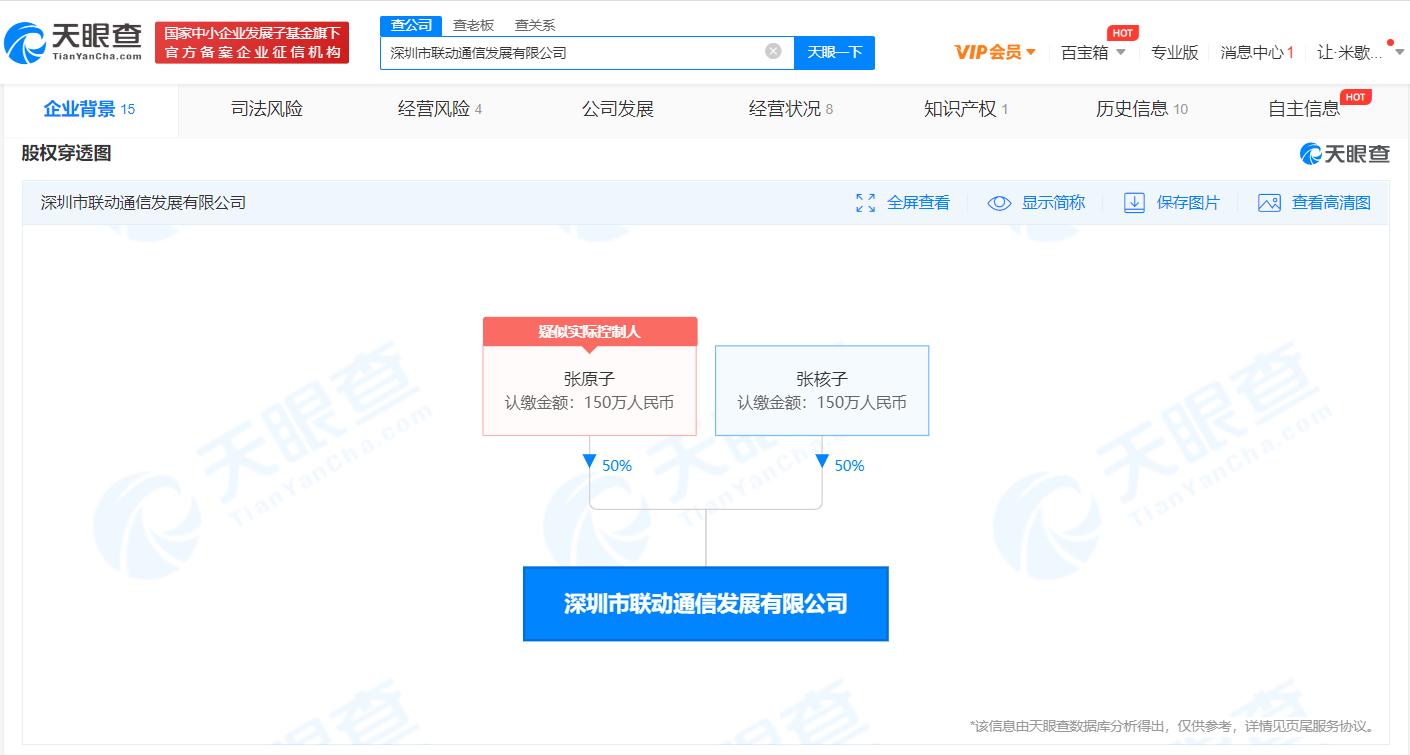This screenshot has height=755, width=1410.
Task: Switch to the 查关系 search tab
Action: (535, 25)
